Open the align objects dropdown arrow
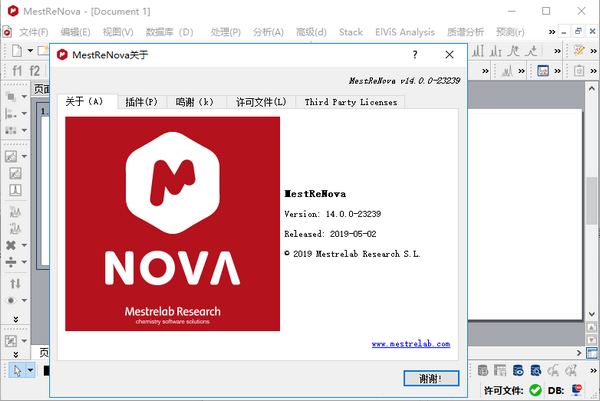 click(24, 113)
